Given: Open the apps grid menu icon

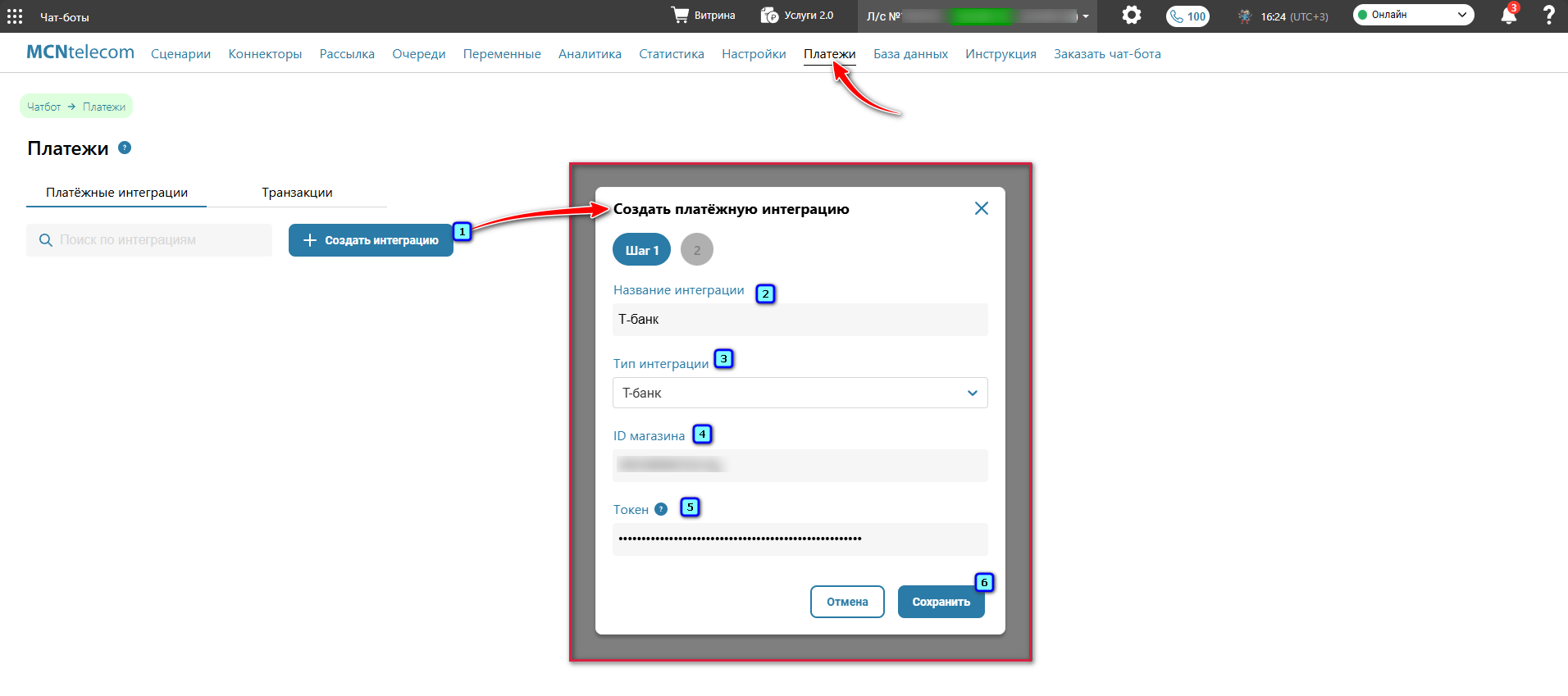Looking at the screenshot, I should (x=15, y=16).
